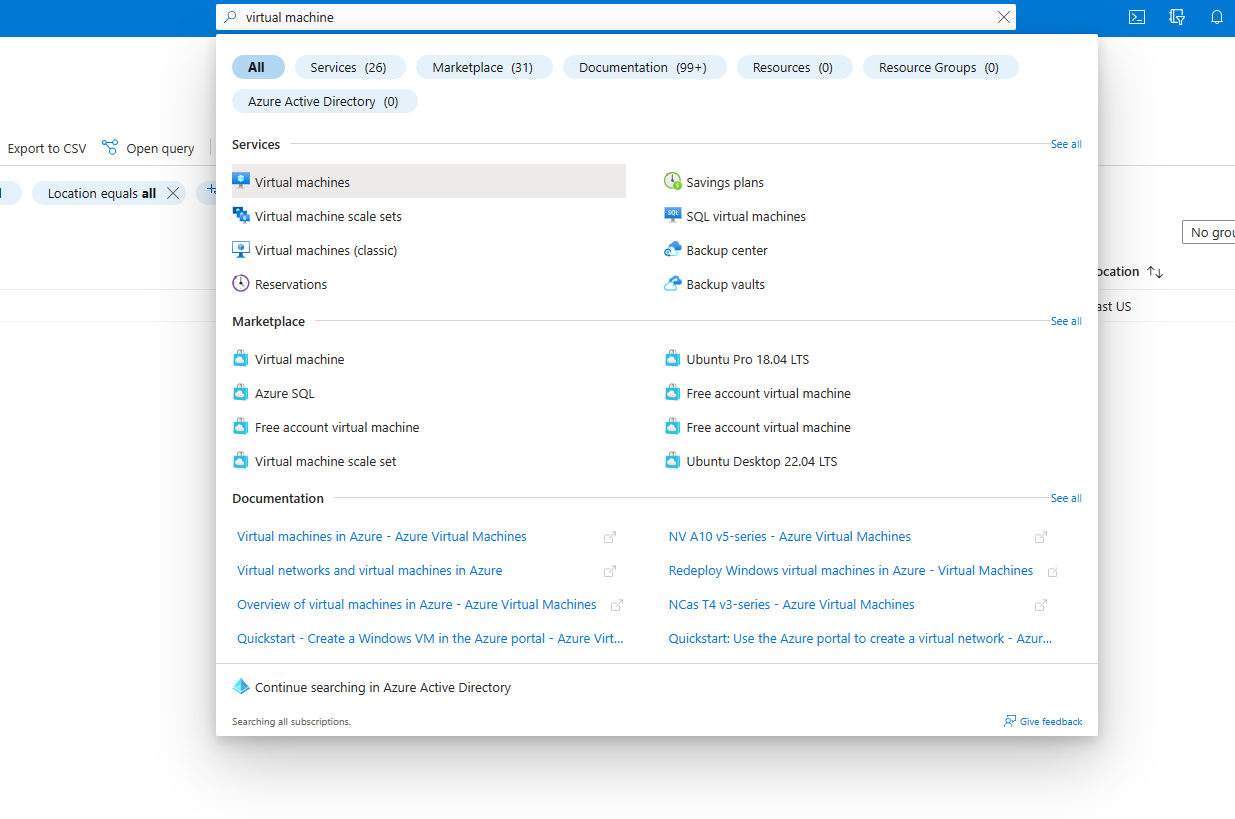Open notifications via the bell icon
The height and width of the screenshot is (819, 1235).
[1217, 17]
